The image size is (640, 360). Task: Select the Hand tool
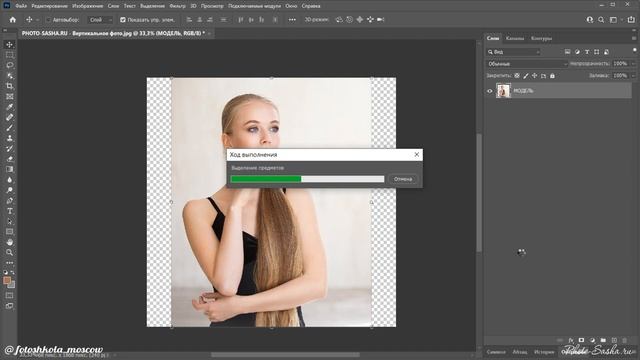coord(9,242)
